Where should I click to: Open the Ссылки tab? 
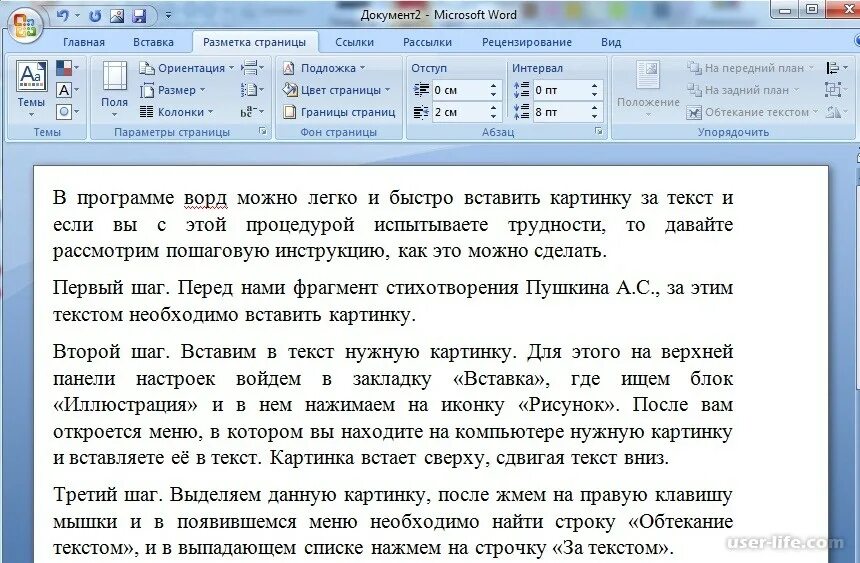click(354, 42)
